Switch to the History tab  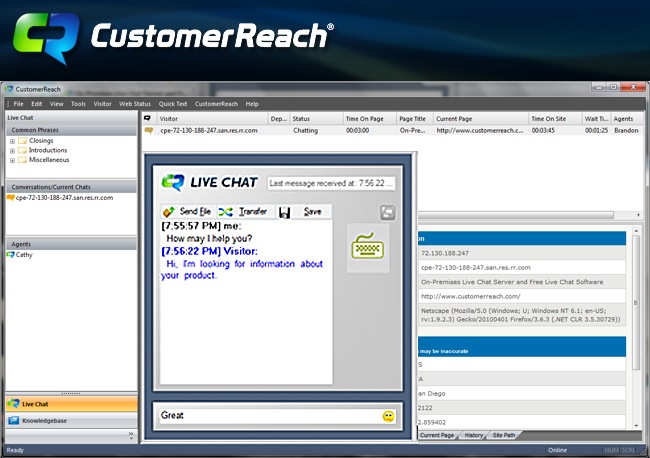point(474,435)
